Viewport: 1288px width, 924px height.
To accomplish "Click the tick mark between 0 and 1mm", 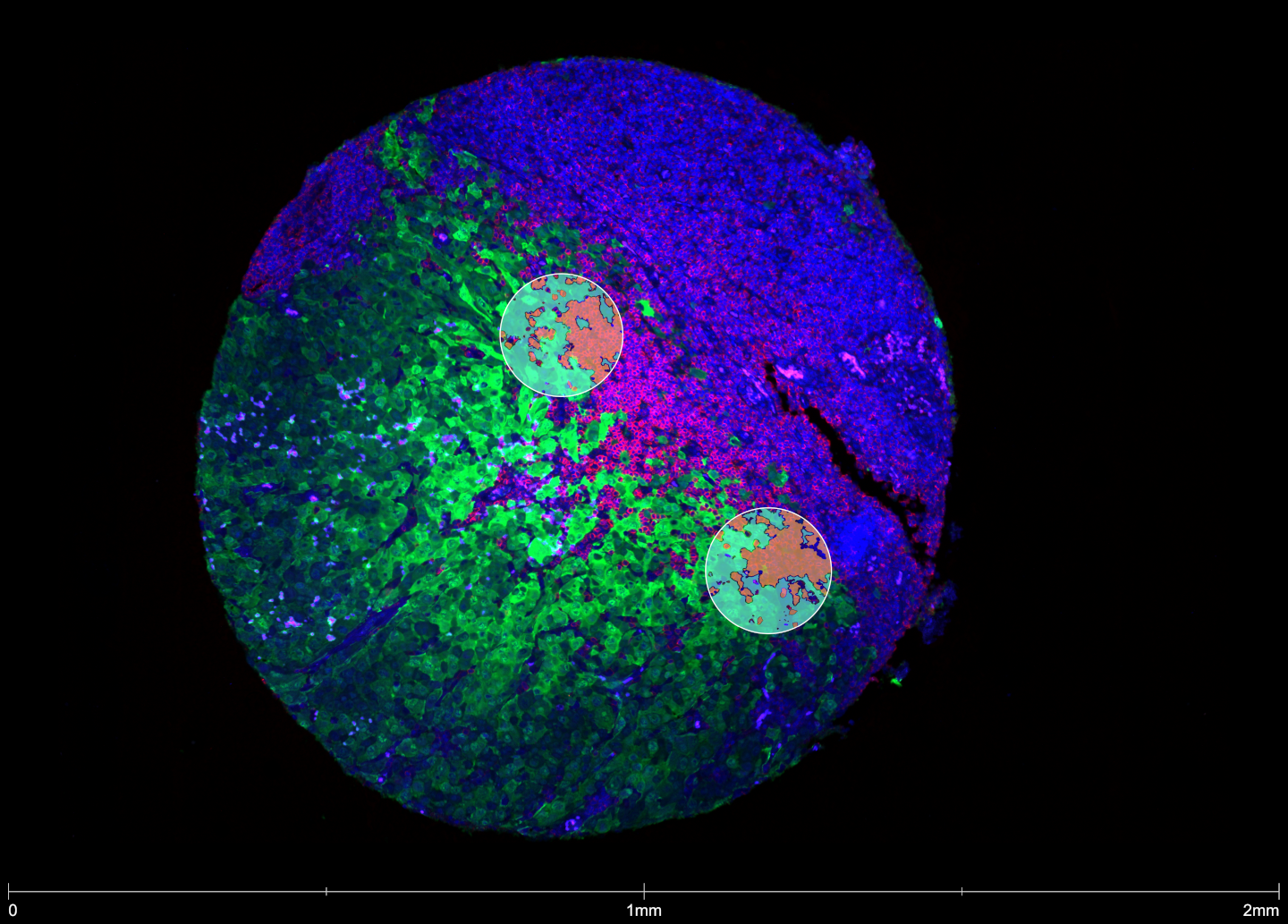I will coord(326,891).
